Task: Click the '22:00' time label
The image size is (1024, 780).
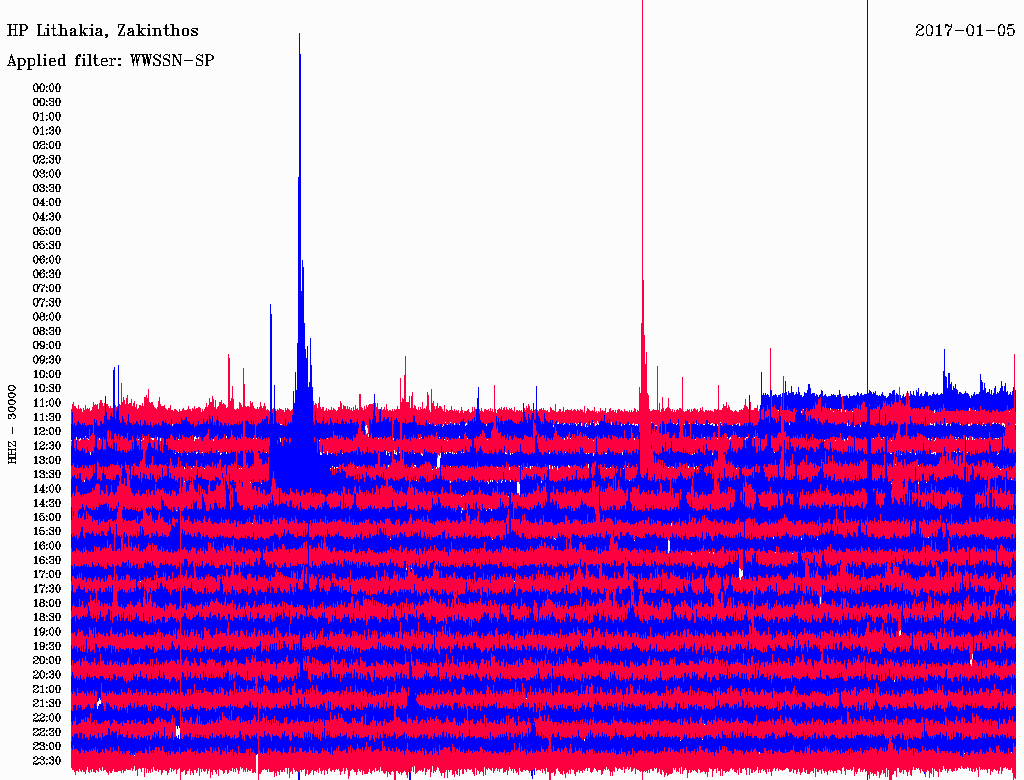Action: click(47, 718)
